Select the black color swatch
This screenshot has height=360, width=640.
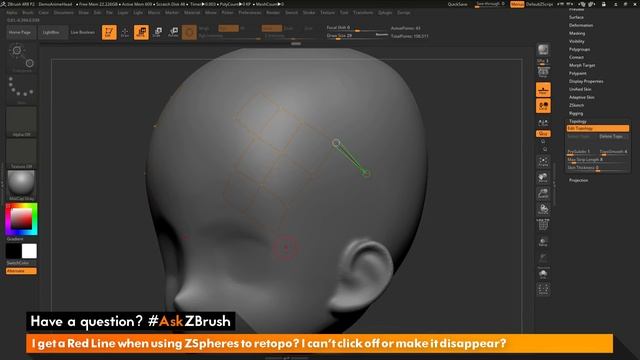click(x=13, y=251)
